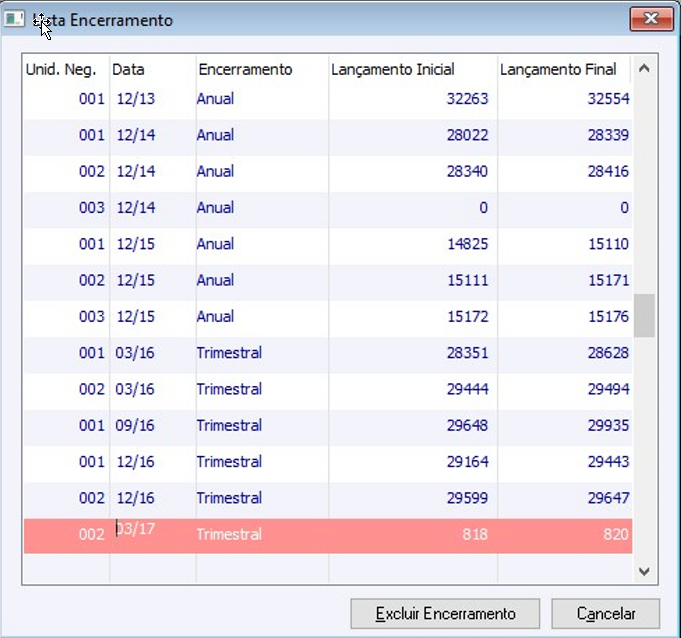Click the Lançamento Final column header
Viewport: 681px width, 638px height.
(558, 69)
